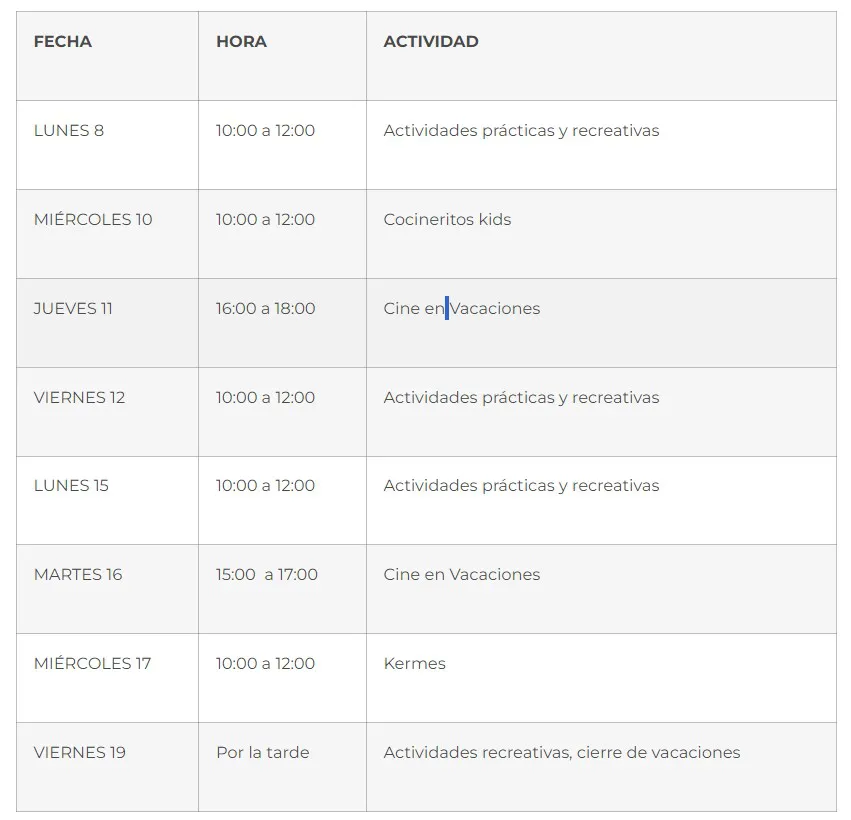851x820 pixels.
Task: Click the LUNES 8 row's activity text
Action: [x=521, y=131]
